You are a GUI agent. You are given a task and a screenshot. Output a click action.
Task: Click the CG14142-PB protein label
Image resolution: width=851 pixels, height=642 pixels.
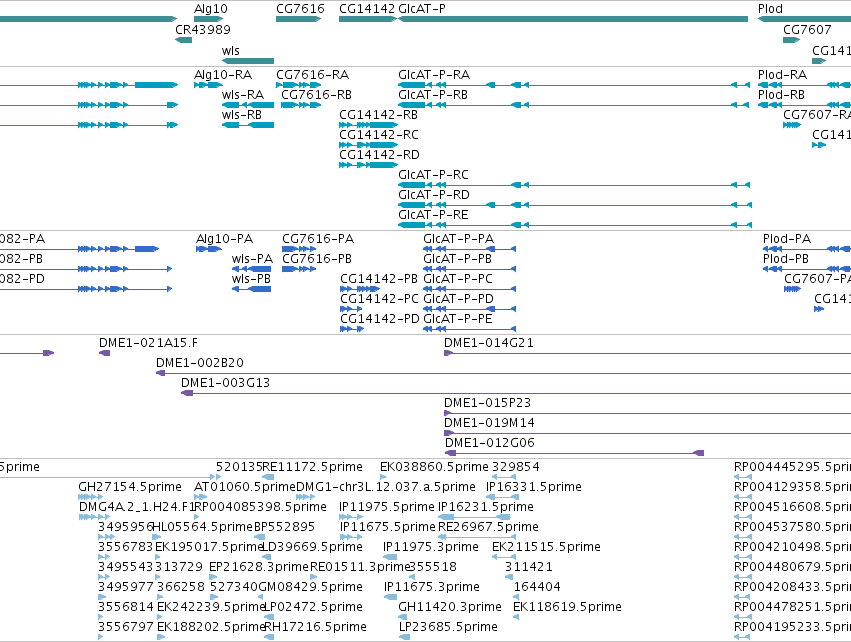tap(379, 279)
